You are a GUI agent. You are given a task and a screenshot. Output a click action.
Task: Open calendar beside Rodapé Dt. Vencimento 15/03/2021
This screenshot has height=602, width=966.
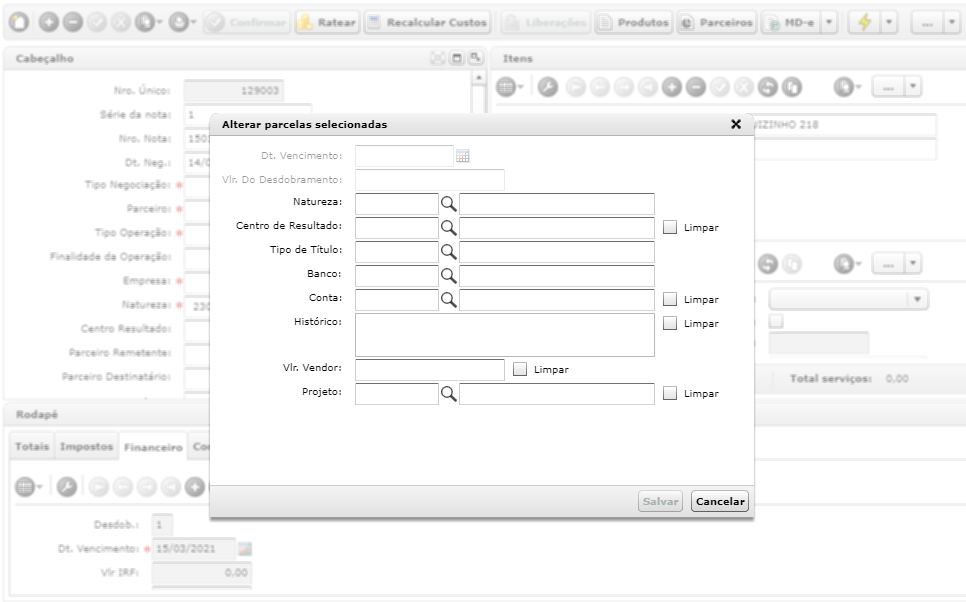(245, 548)
